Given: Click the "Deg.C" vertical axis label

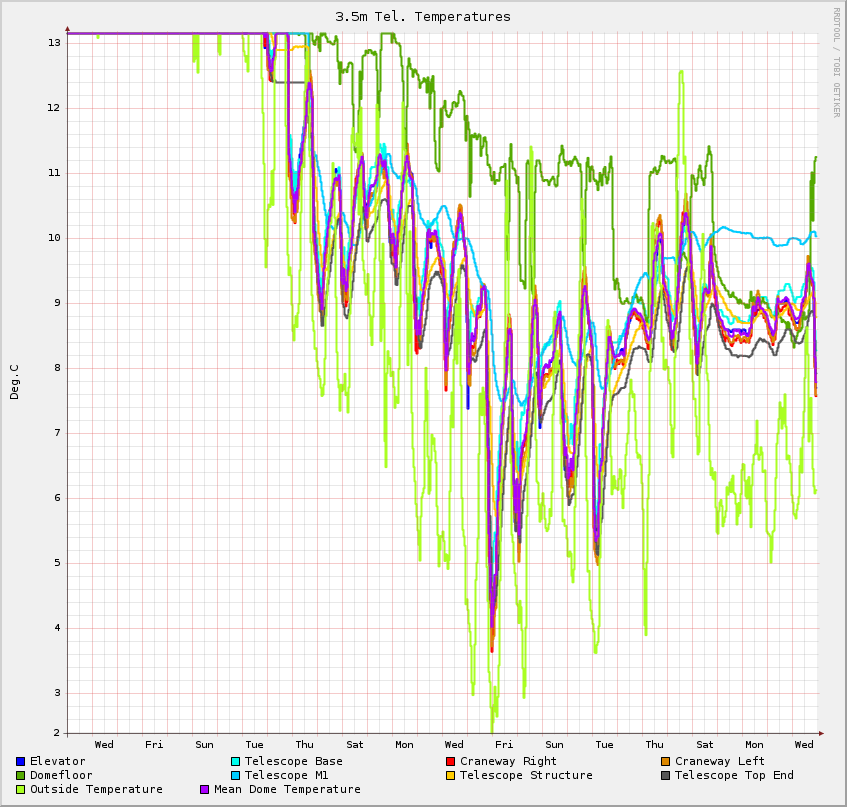Looking at the screenshot, I should 14,382.
